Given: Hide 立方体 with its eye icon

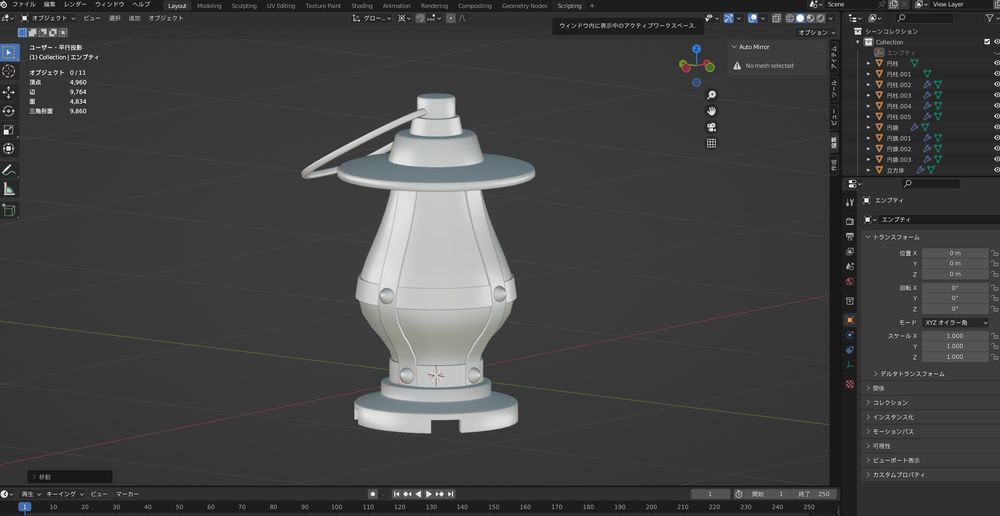Looking at the screenshot, I should [x=997, y=170].
